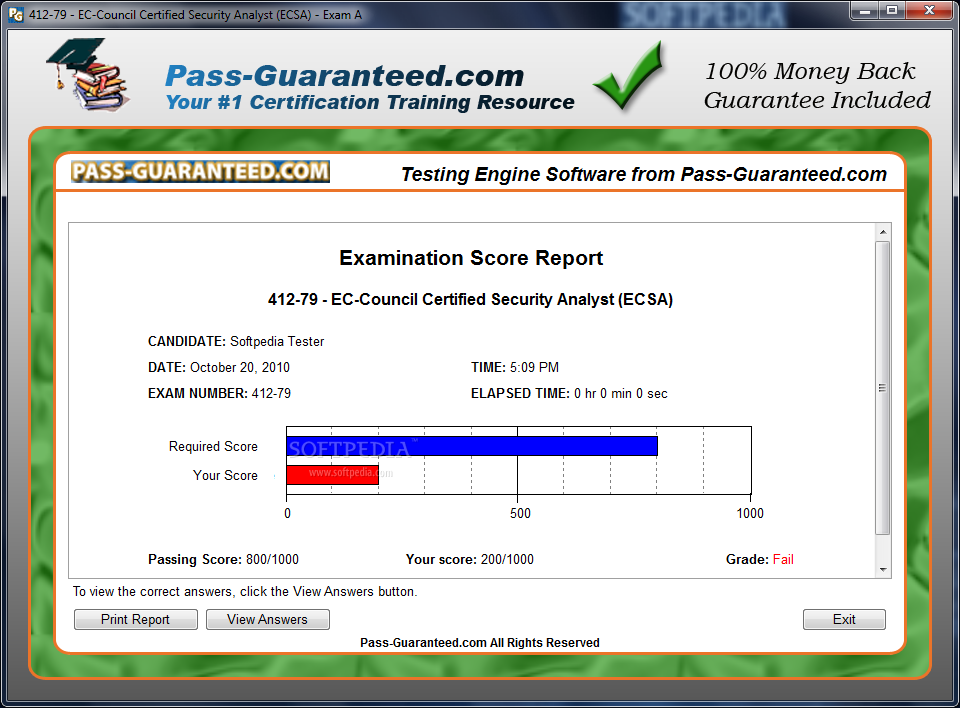The height and width of the screenshot is (708, 960).
Task: Click the score report scrollbar up arrow
Action: point(882,232)
